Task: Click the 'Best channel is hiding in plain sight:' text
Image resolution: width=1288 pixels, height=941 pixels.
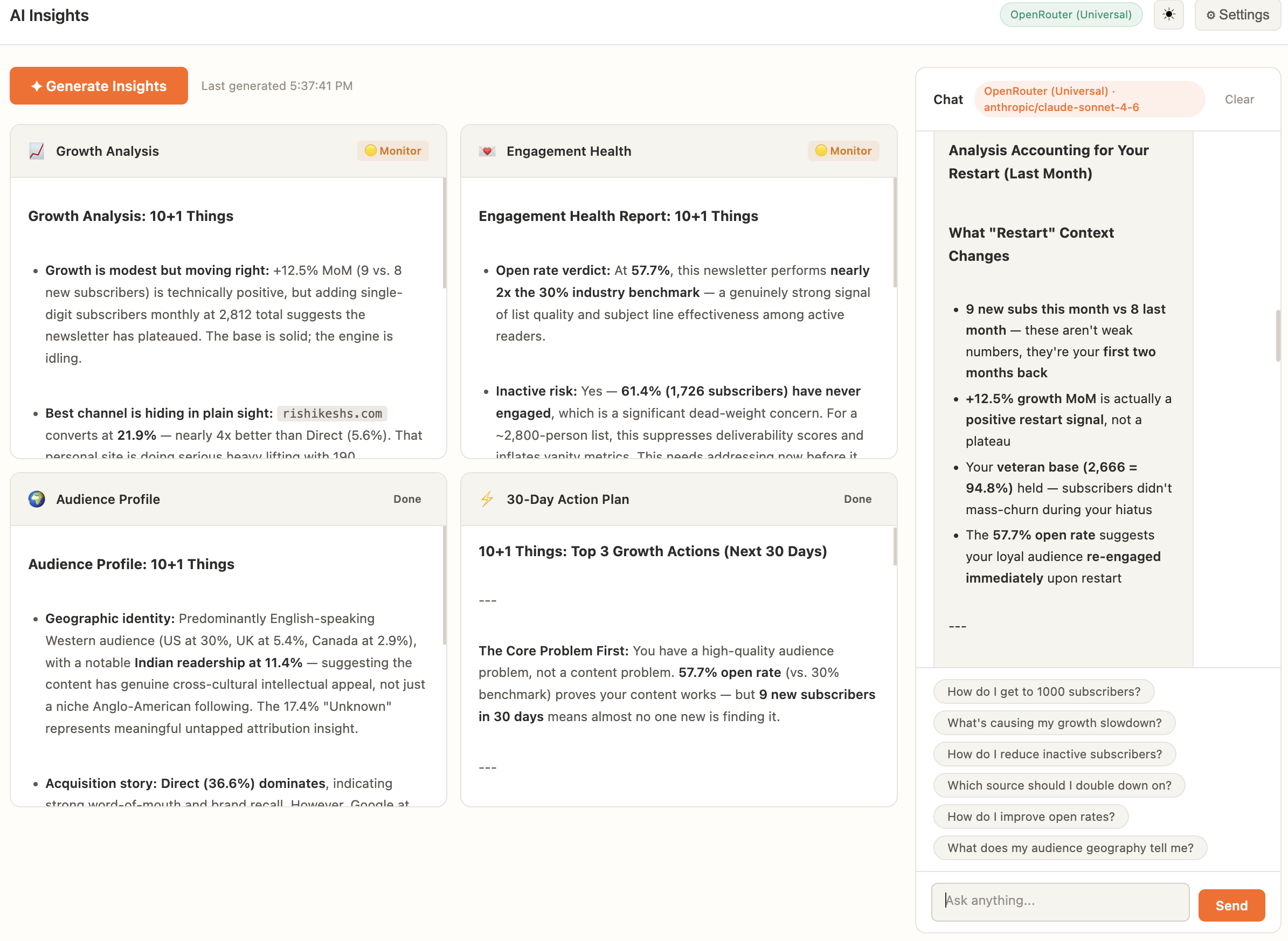Action: [159, 413]
